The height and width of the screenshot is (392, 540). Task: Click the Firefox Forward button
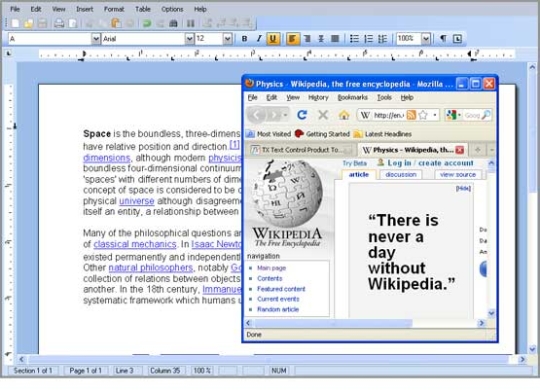(274, 115)
